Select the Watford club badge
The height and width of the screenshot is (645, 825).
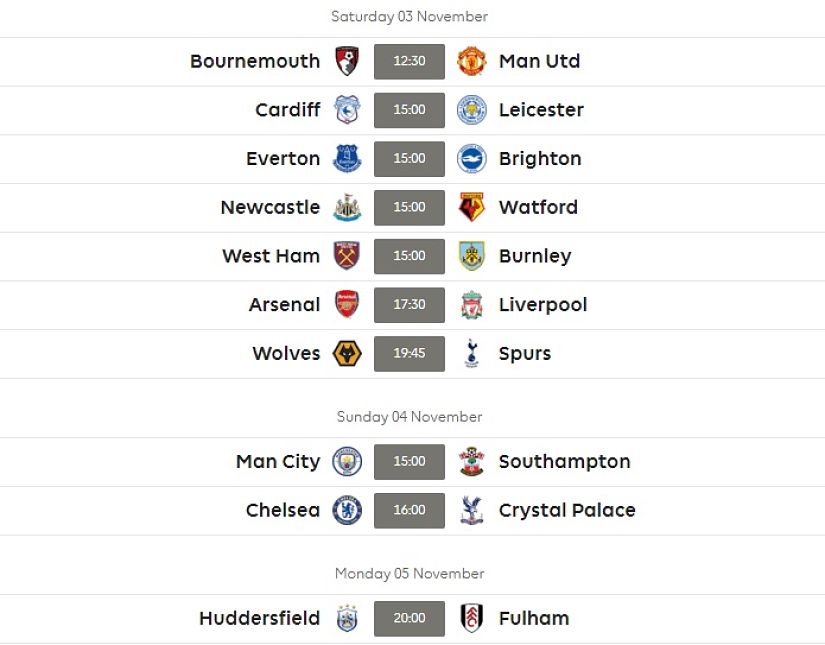click(x=471, y=207)
